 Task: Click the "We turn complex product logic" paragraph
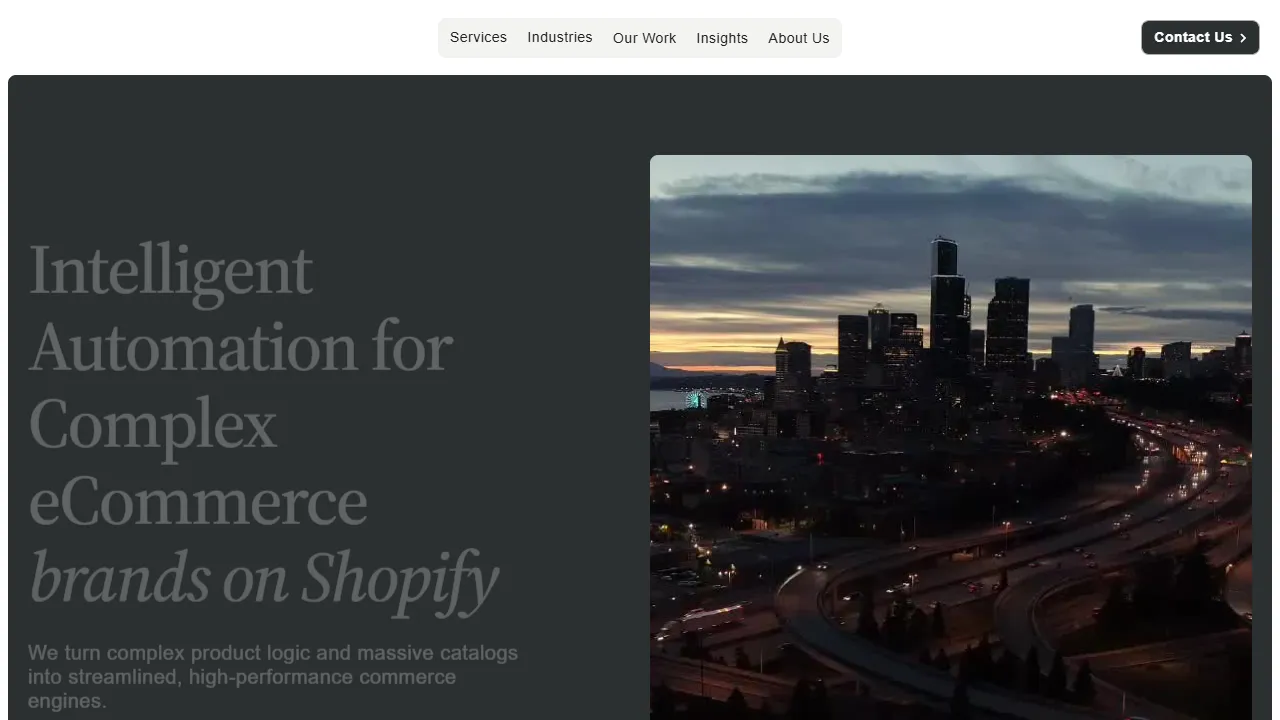pos(272,676)
